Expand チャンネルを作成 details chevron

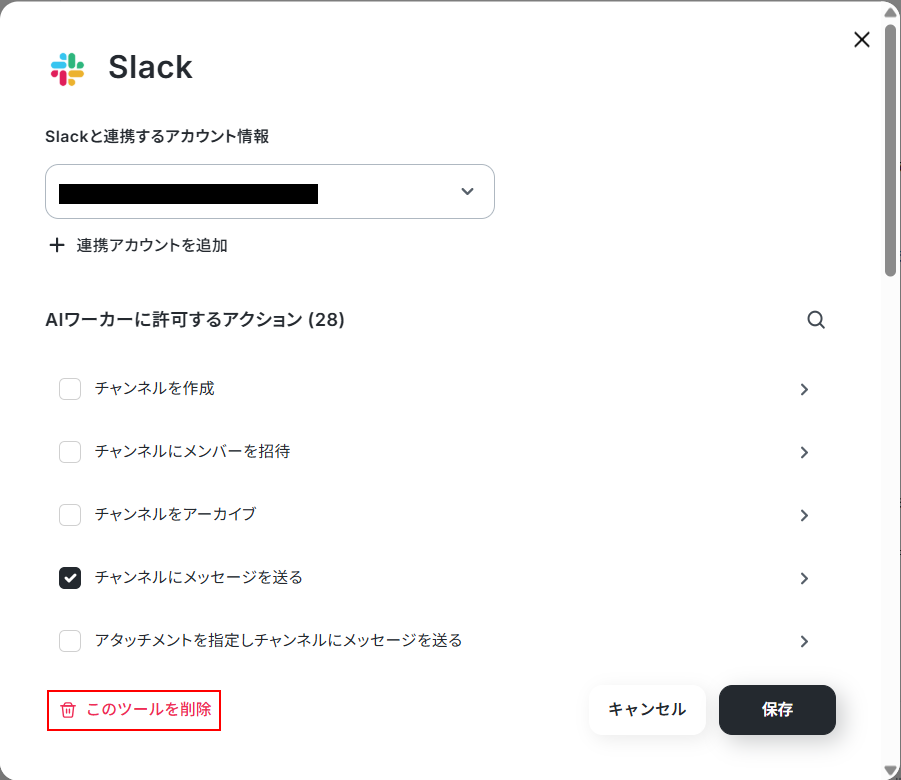[804, 390]
